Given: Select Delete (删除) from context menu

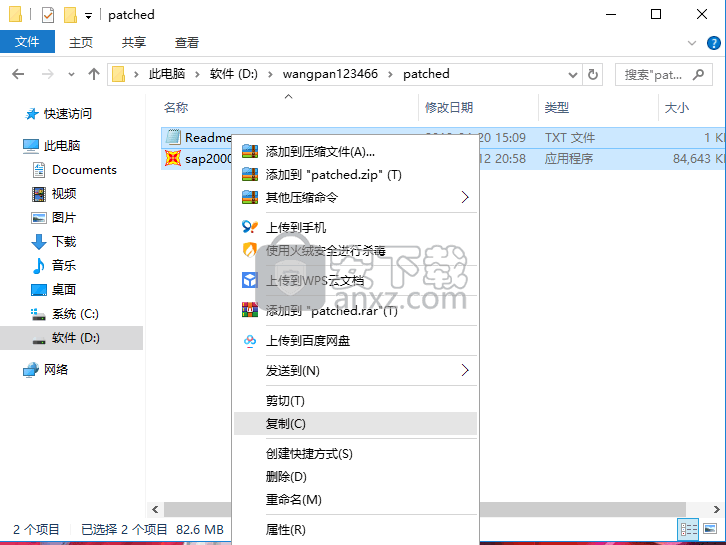Looking at the screenshot, I should pos(356,476).
